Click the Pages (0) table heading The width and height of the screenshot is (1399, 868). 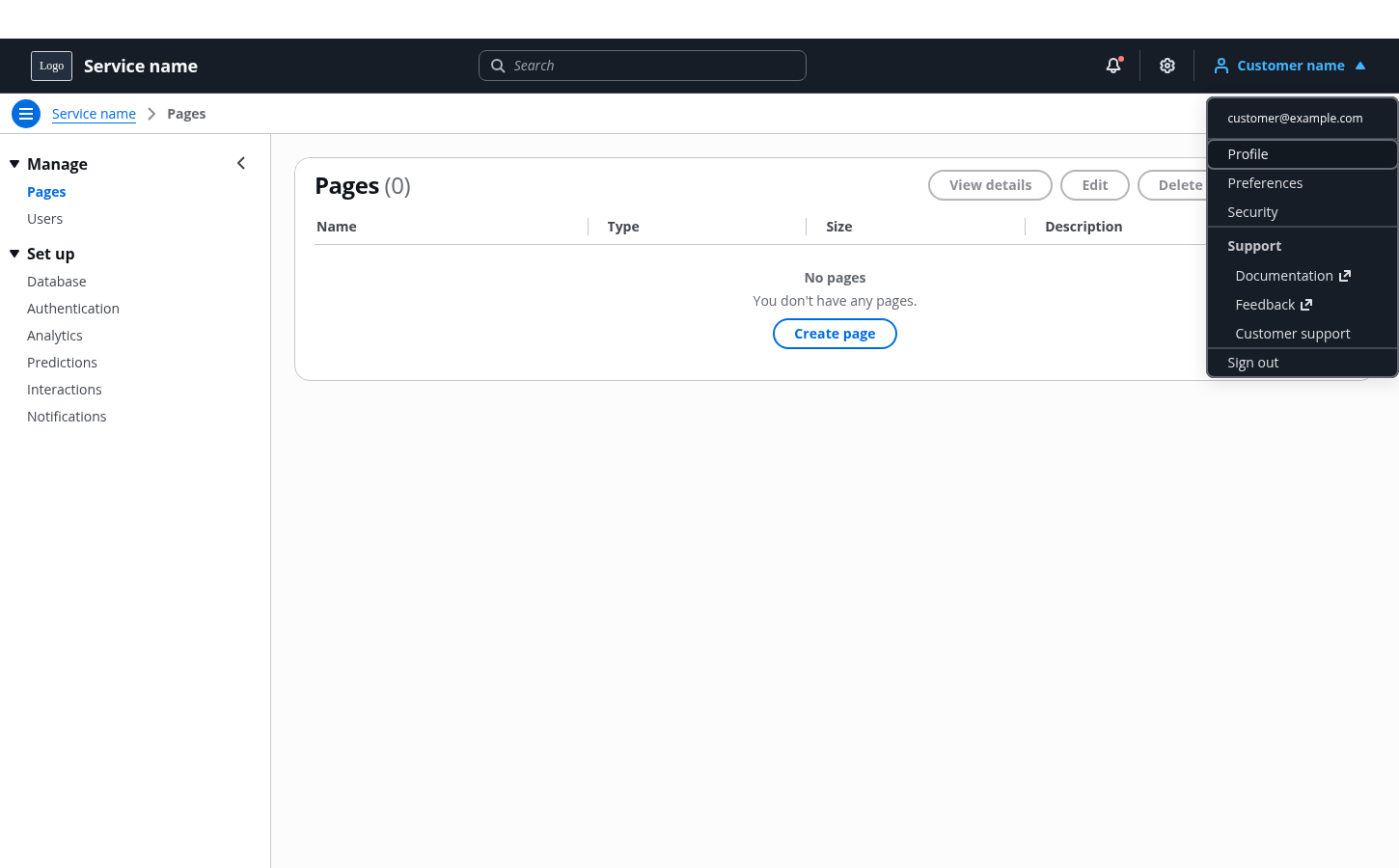point(363,185)
